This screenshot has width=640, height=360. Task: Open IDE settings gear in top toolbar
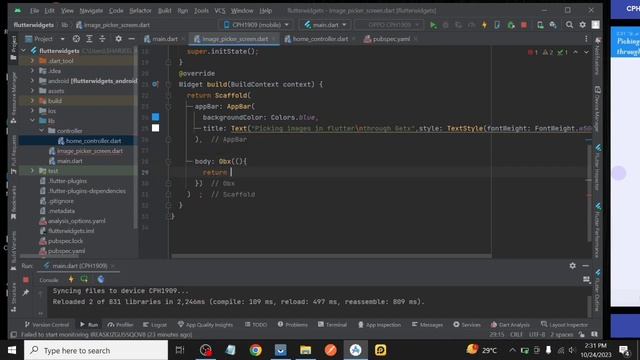[x=582, y=25]
